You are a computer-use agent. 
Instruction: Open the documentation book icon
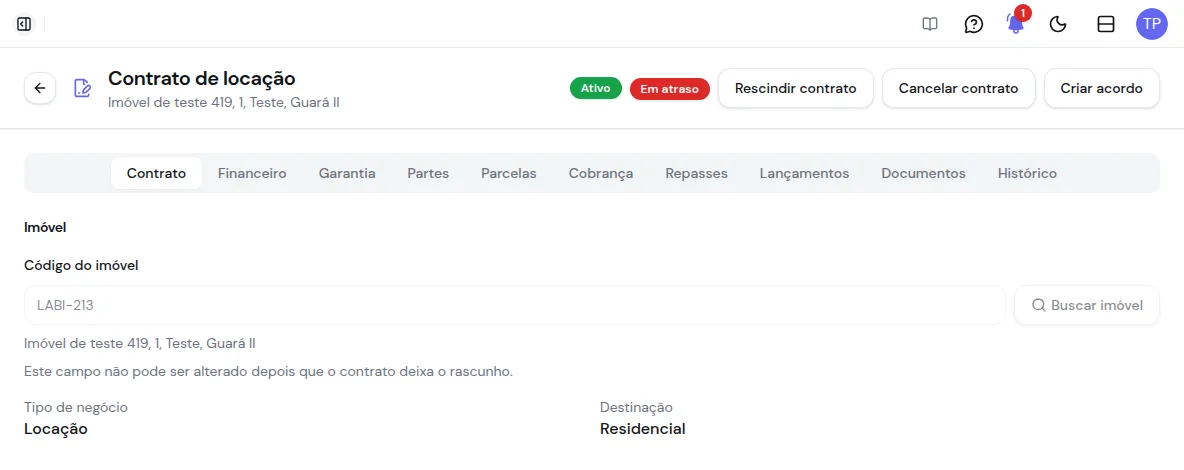(930, 24)
